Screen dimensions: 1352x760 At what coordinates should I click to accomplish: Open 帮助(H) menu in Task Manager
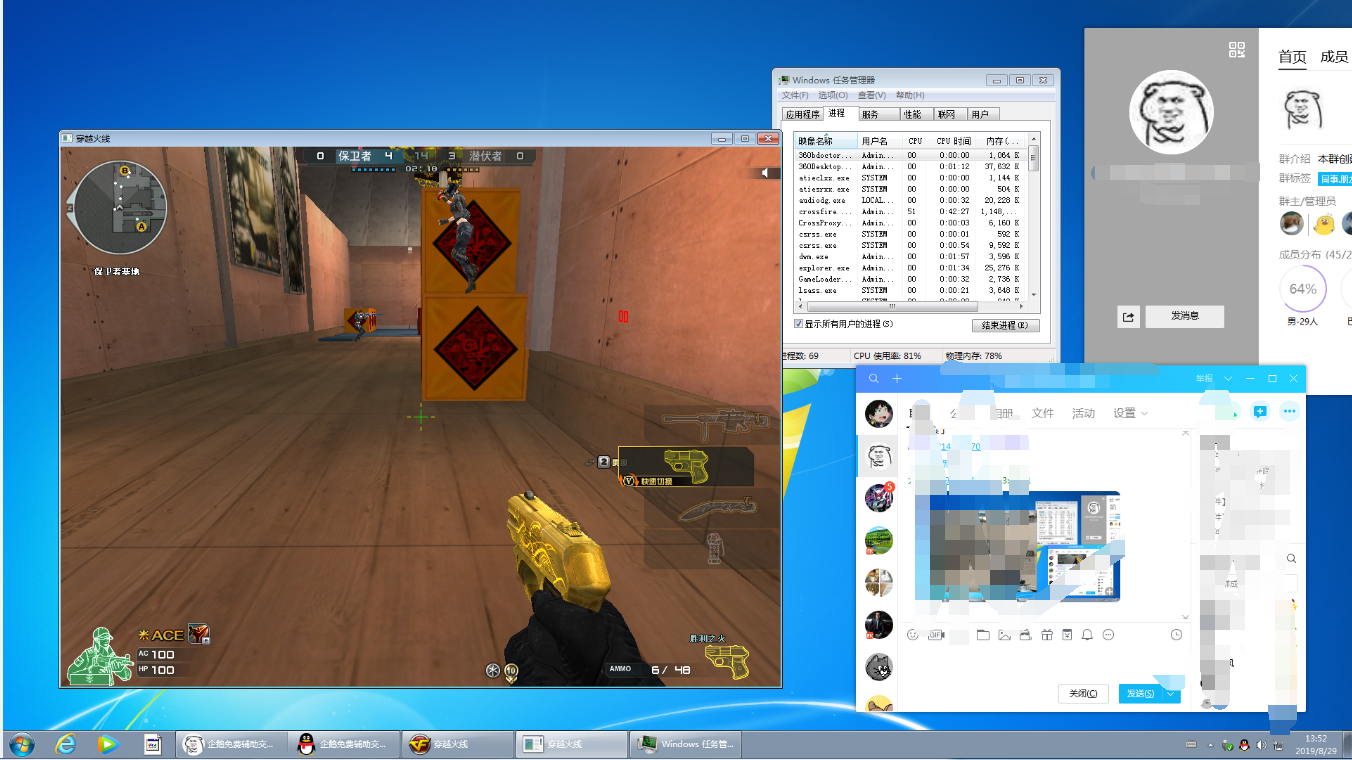910,95
